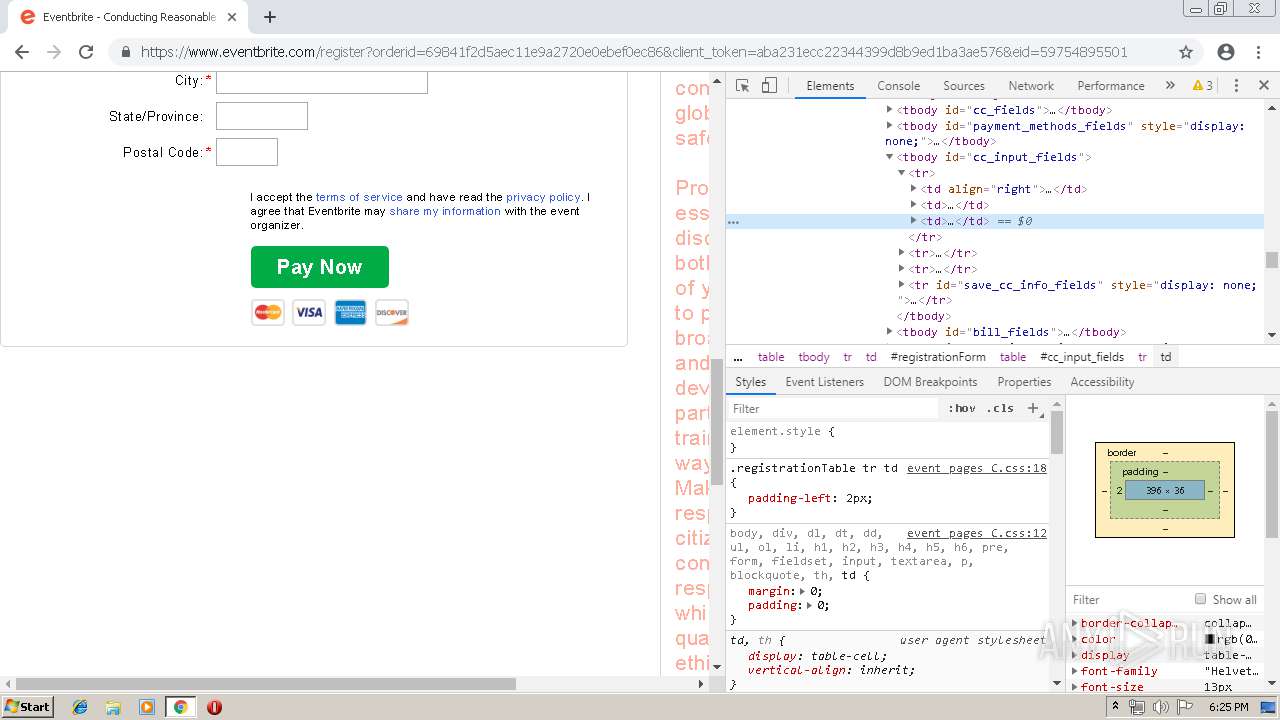Open the Windows Start menu
This screenshot has width=1280, height=720.
pyautogui.click(x=27, y=707)
